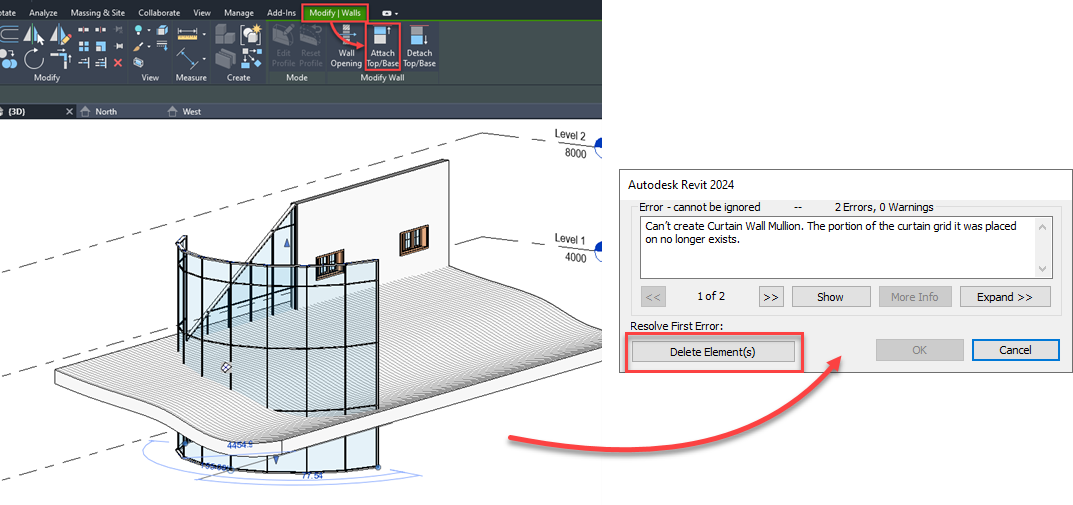Select the Split with Gap tool
The height and width of the screenshot is (505, 1073).
point(101,29)
